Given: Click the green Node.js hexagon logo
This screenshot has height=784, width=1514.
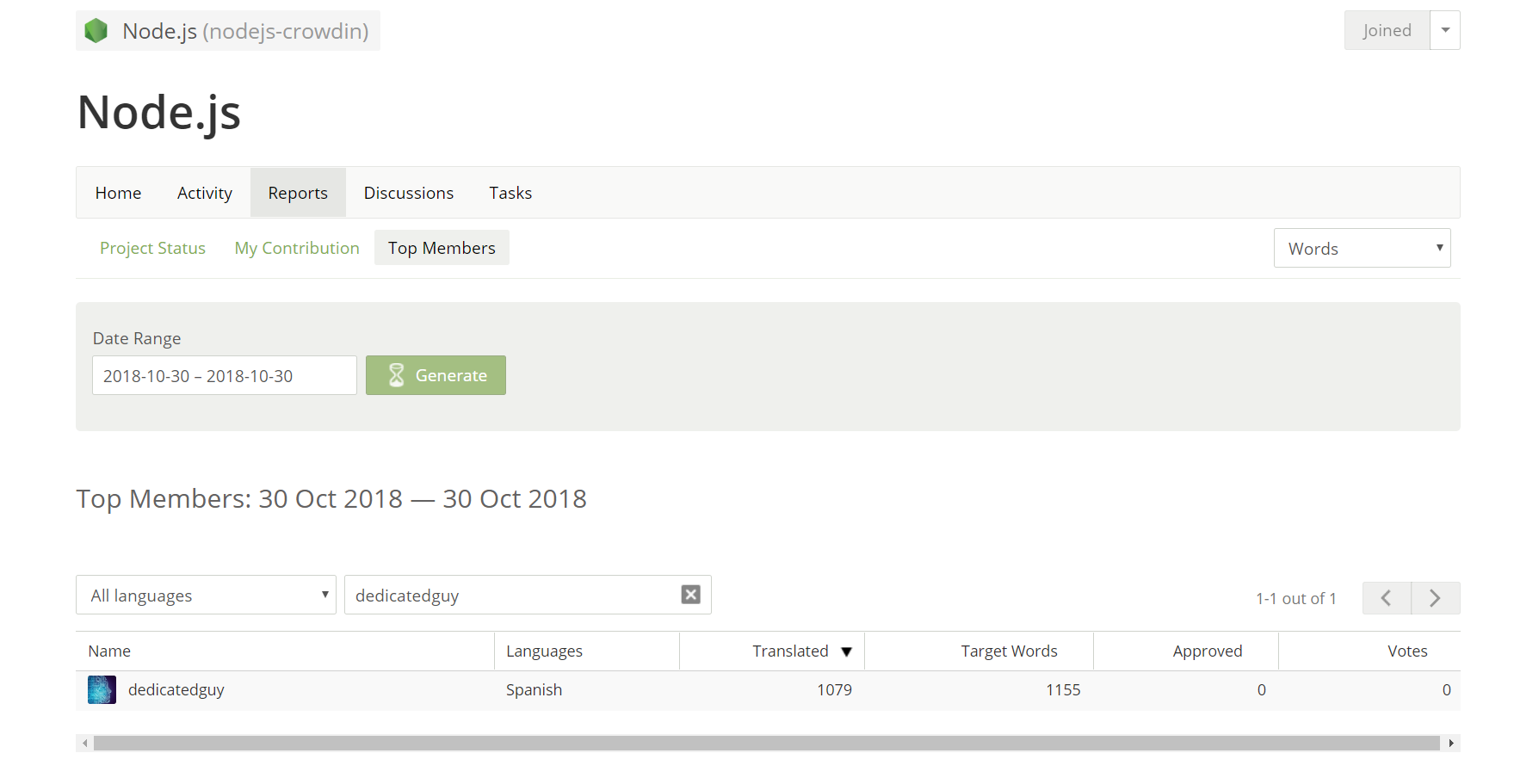Looking at the screenshot, I should pyautogui.click(x=96, y=31).
